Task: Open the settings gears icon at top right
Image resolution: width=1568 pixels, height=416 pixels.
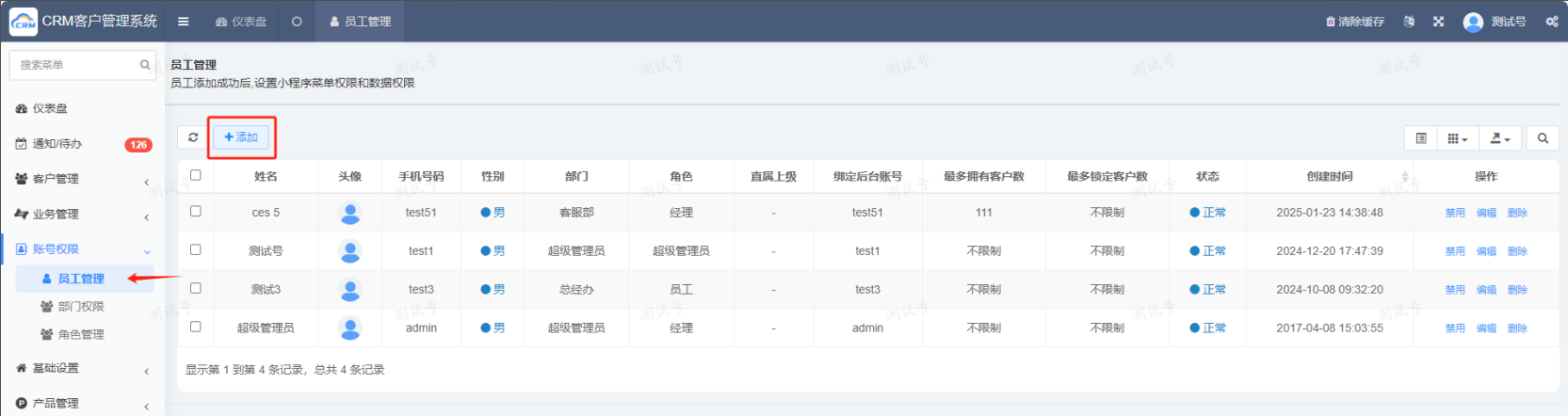Action: [x=1551, y=22]
